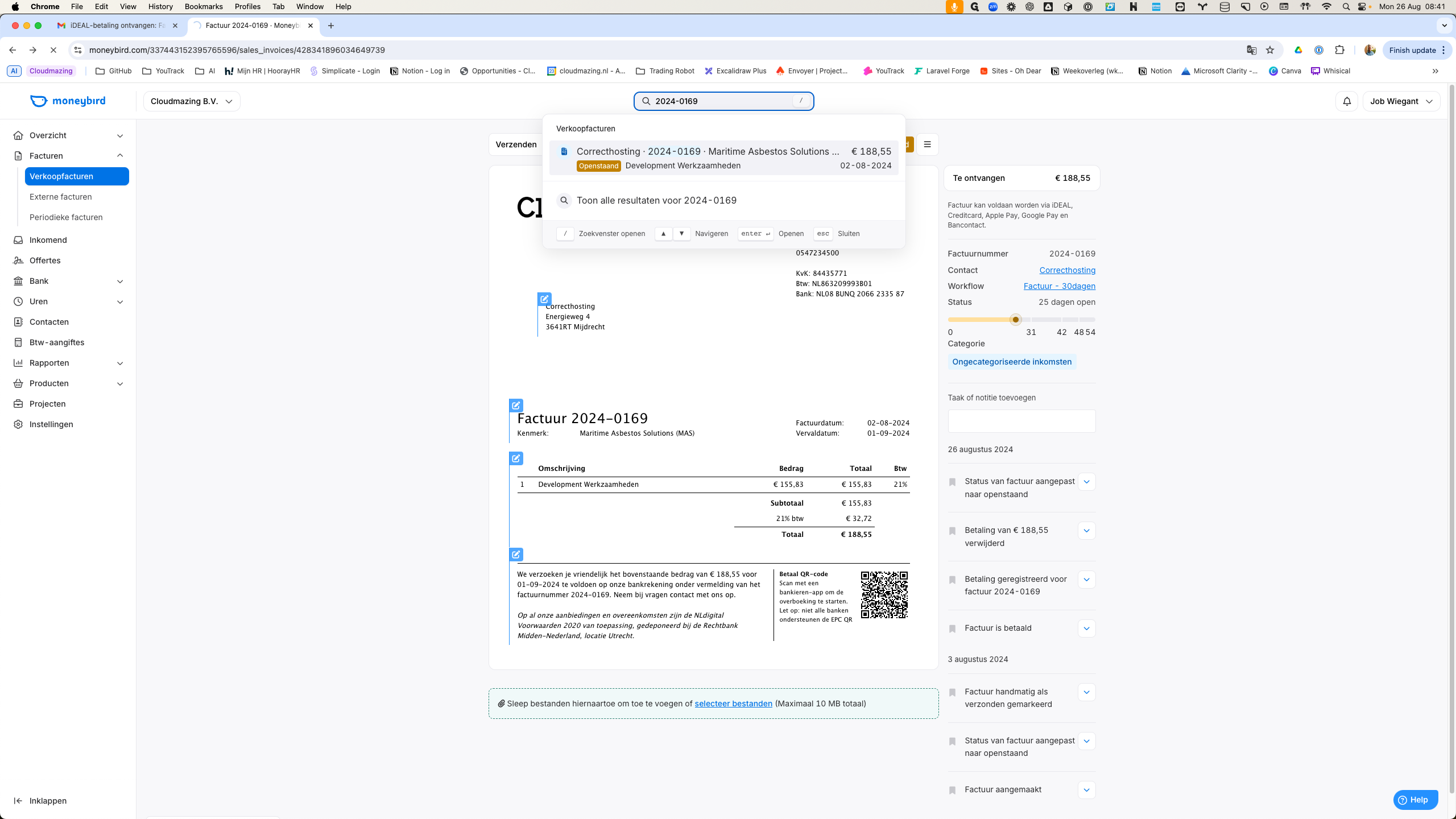Click the browser address bar URL
This screenshot has height=819, width=1456.
pyautogui.click(x=237, y=50)
